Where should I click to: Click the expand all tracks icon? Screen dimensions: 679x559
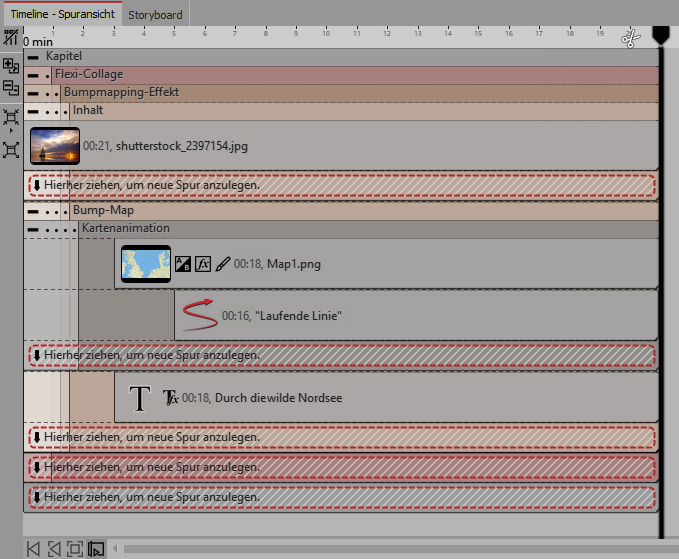tap(11, 66)
